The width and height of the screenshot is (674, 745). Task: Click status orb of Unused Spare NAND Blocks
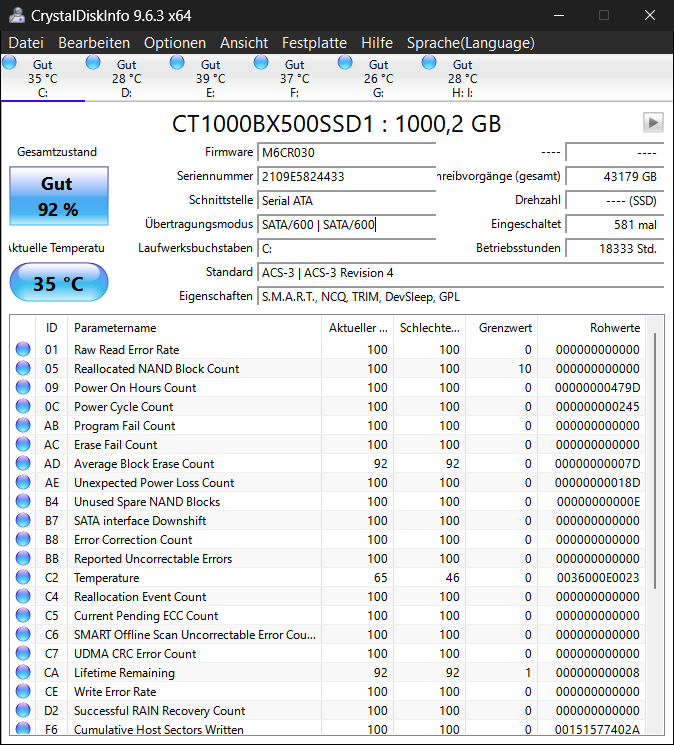(23, 501)
